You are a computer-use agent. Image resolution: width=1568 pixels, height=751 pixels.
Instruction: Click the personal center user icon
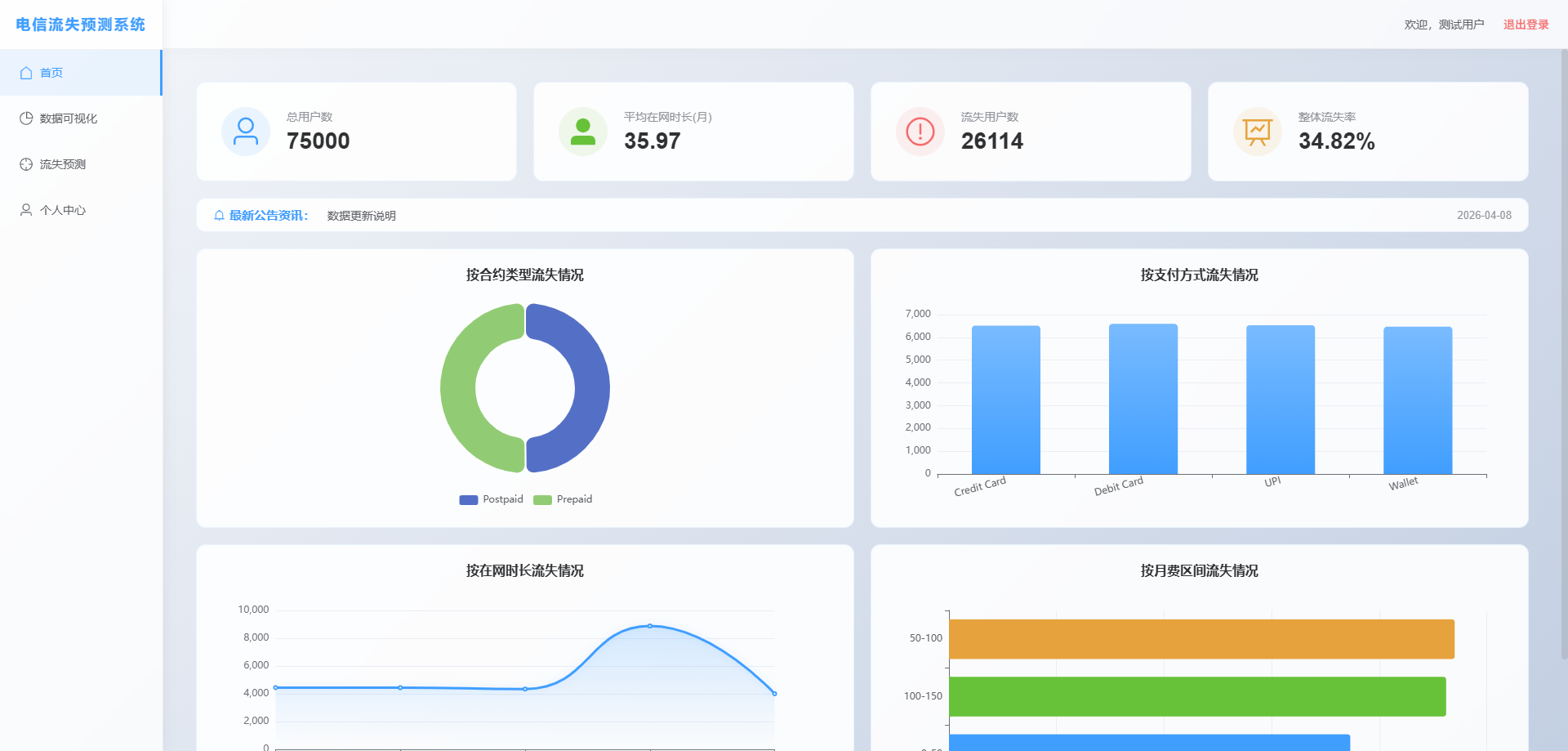[26, 210]
